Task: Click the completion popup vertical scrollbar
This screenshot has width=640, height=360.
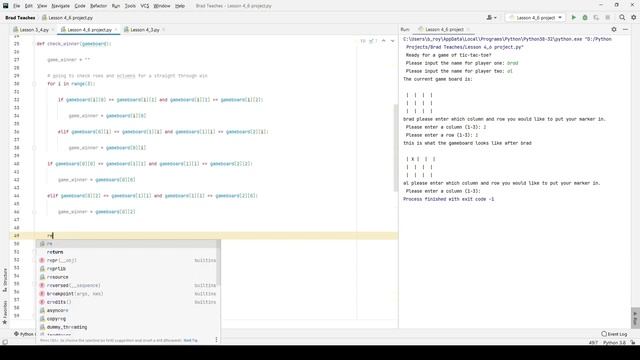Action: tap(218, 263)
